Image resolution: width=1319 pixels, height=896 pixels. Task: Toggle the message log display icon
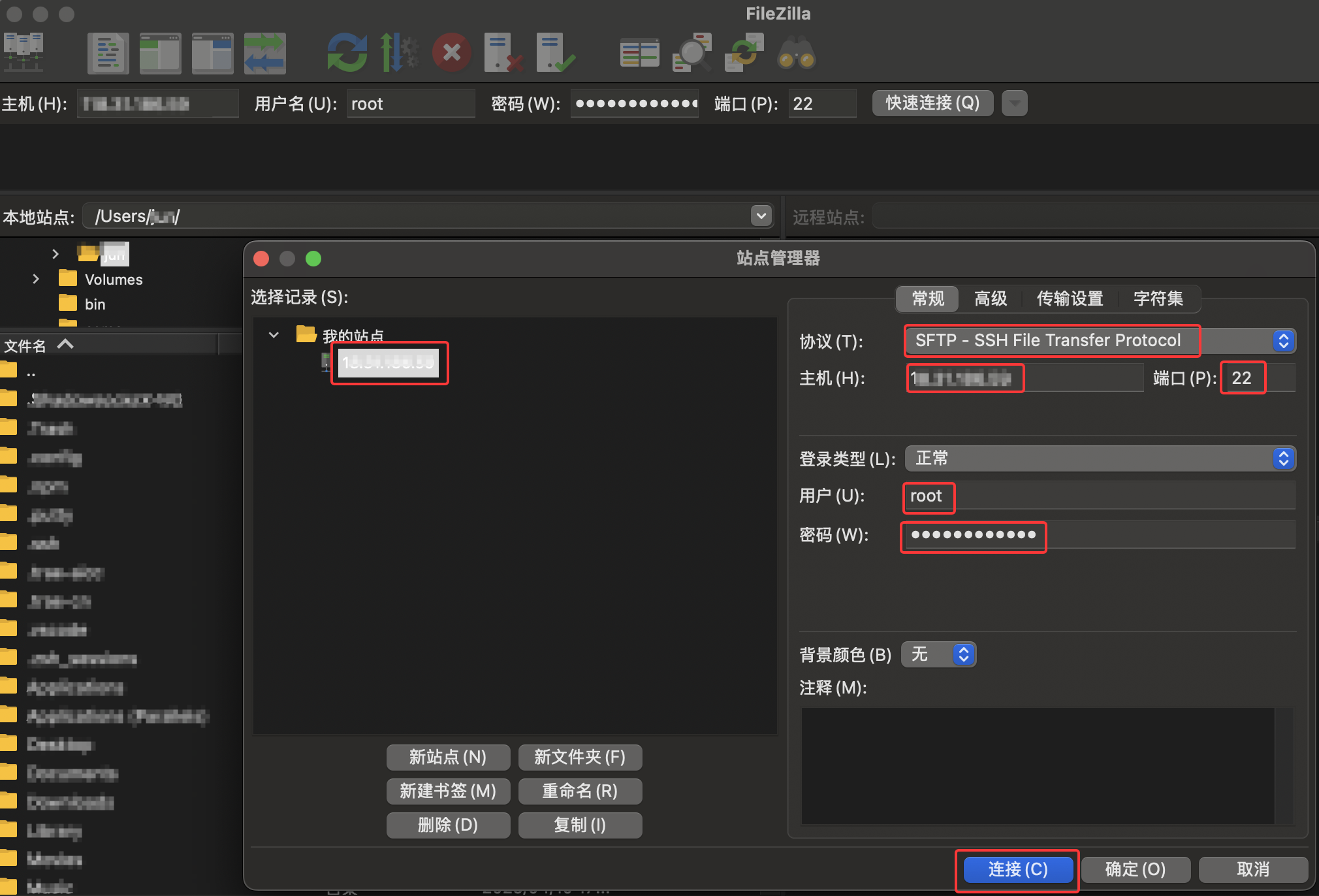coord(108,53)
